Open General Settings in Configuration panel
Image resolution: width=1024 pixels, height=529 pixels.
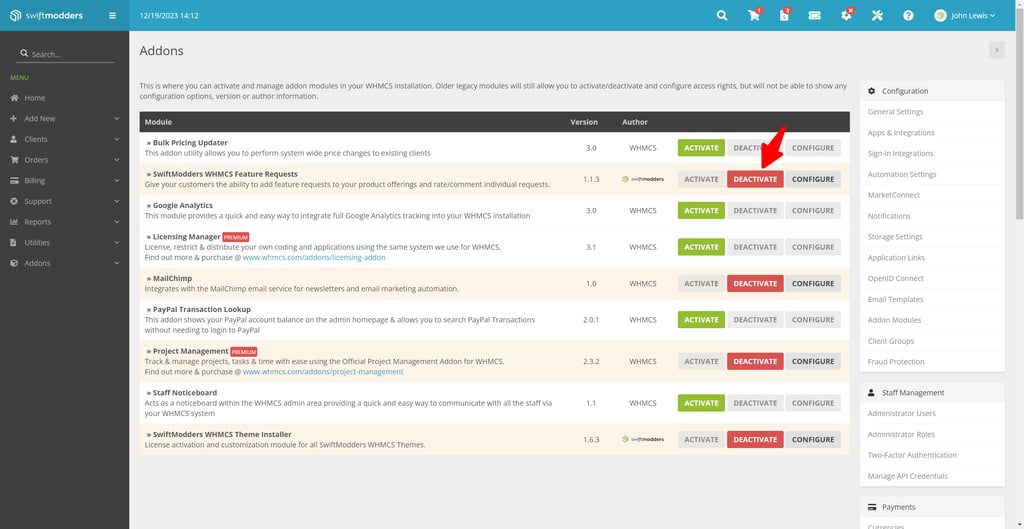click(895, 112)
